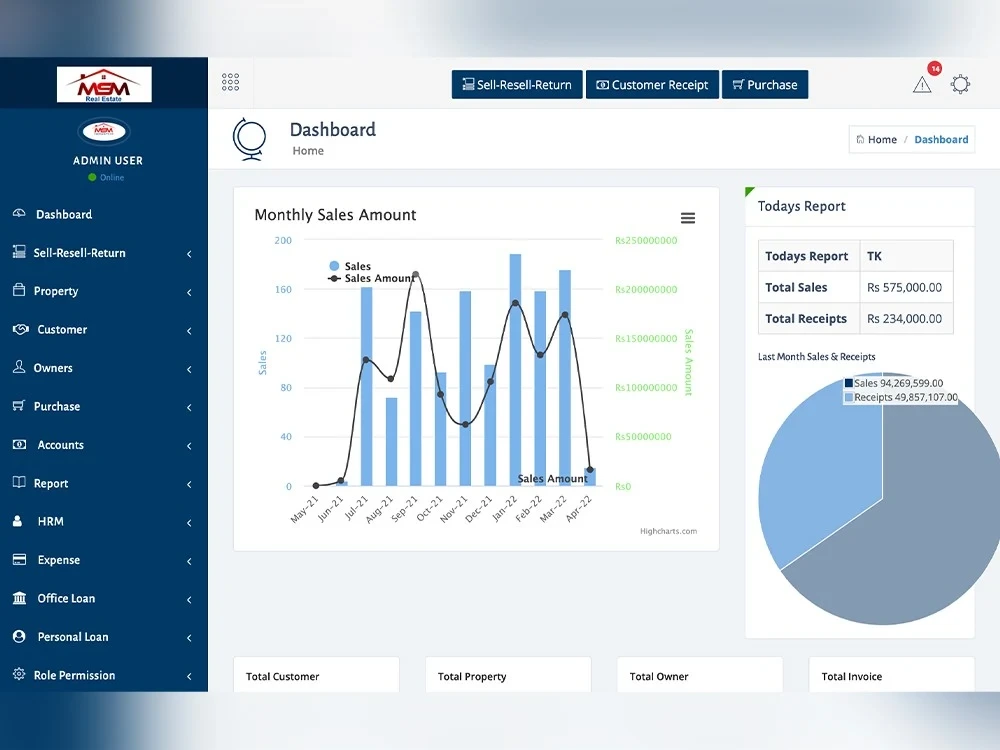This screenshot has width=1000, height=750.
Task: Click the Rs 234,000.00 Total Receipts value
Action: pos(904,319)
